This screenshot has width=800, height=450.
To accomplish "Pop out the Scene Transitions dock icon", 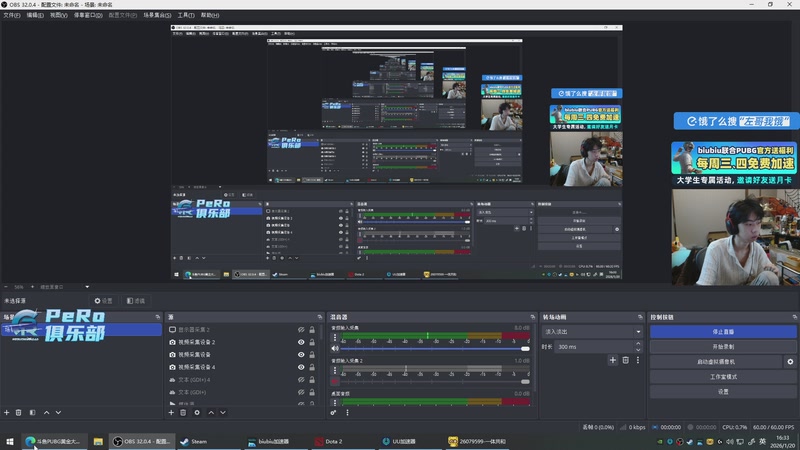I will 640,317.
